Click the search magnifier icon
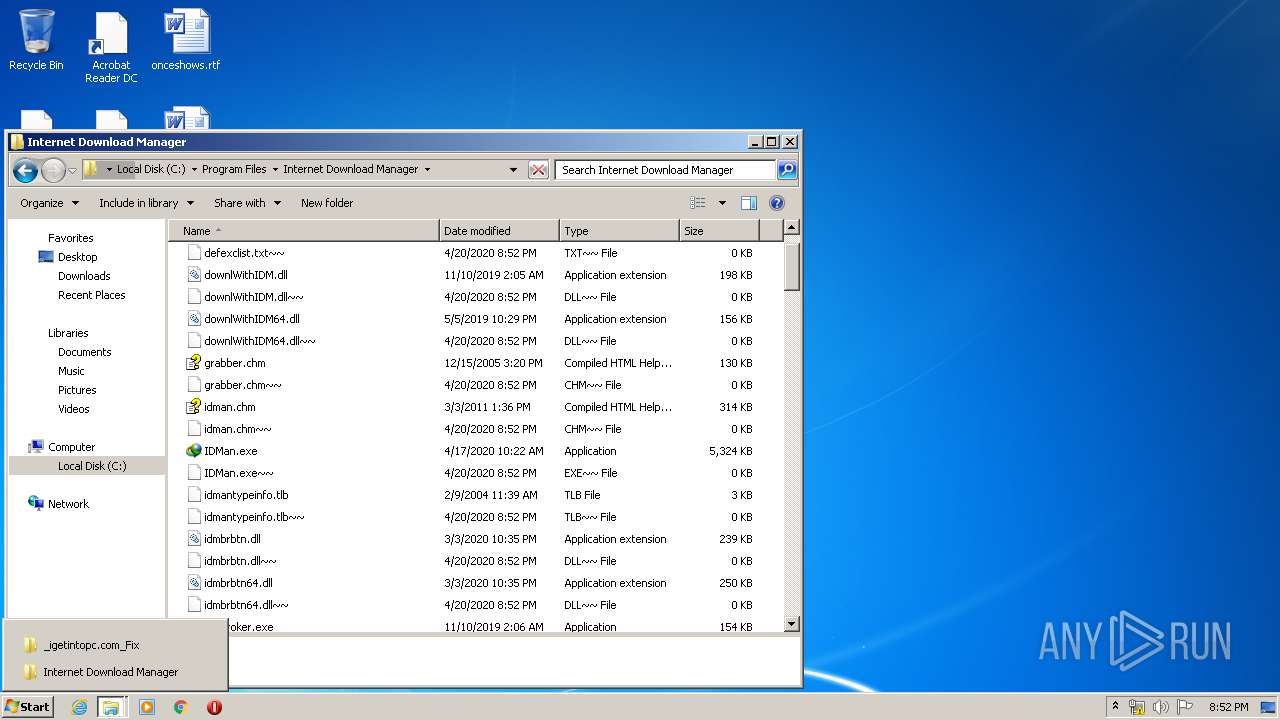 coord(787,170)
